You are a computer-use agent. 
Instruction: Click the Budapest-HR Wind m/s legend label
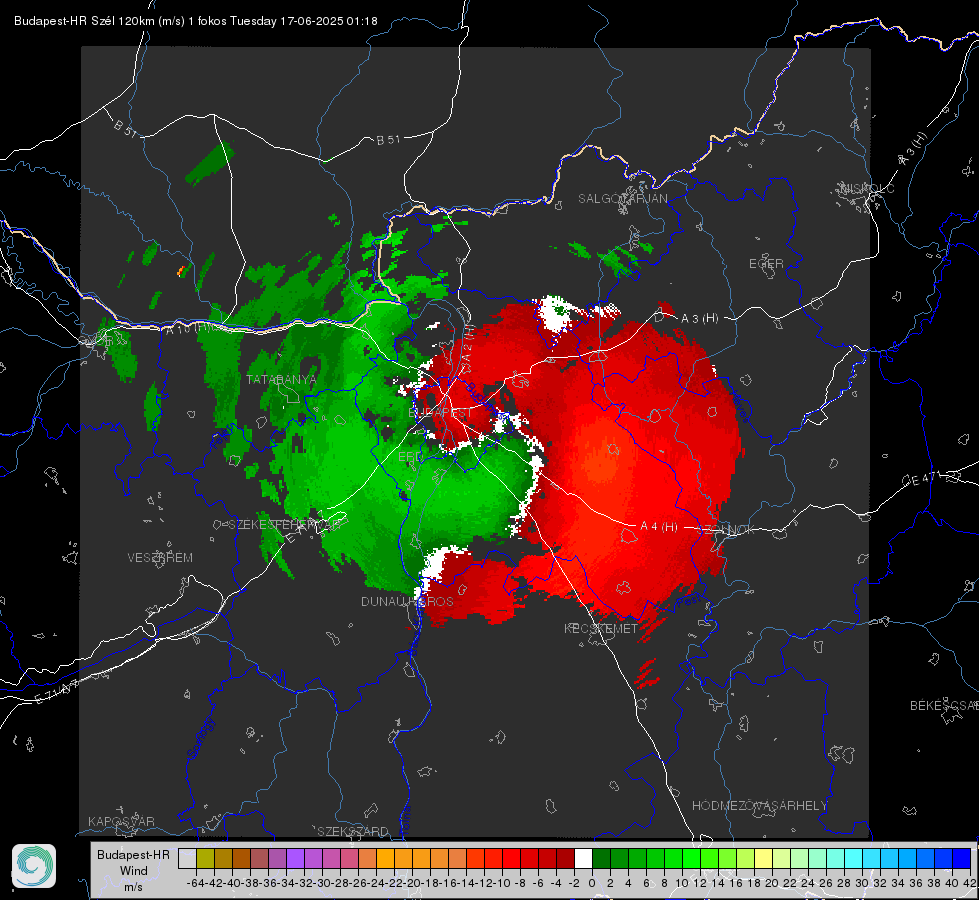point(134,871)
